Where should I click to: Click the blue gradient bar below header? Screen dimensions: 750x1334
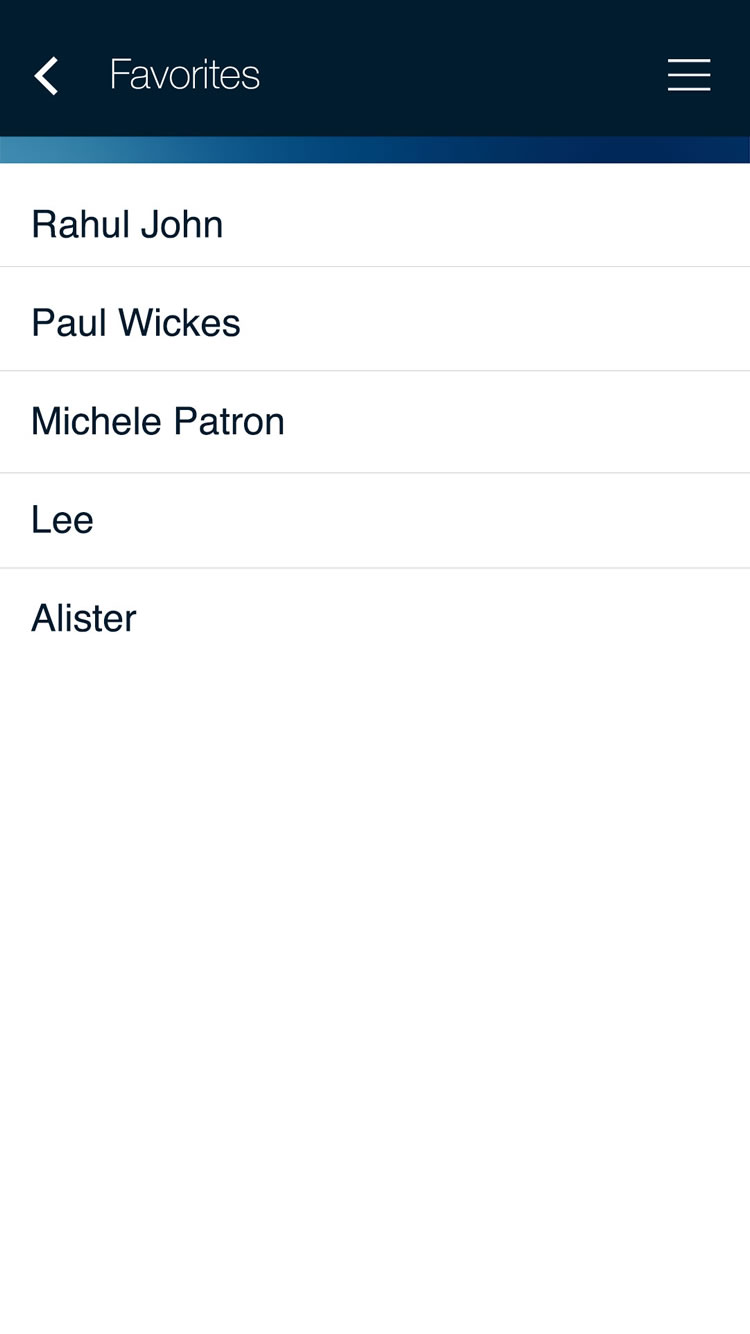[375, 150]
